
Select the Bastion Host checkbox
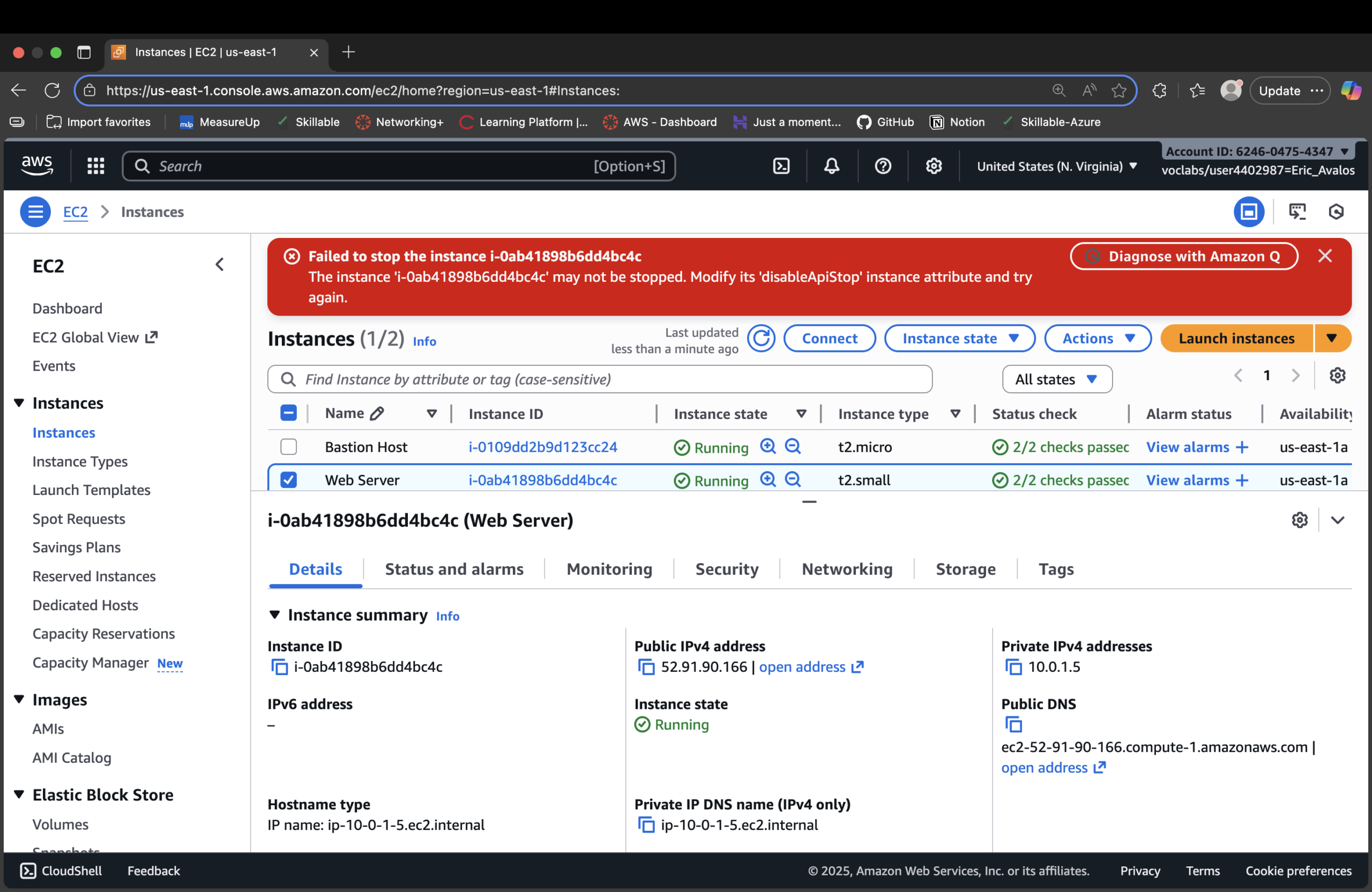pos(288,447)
